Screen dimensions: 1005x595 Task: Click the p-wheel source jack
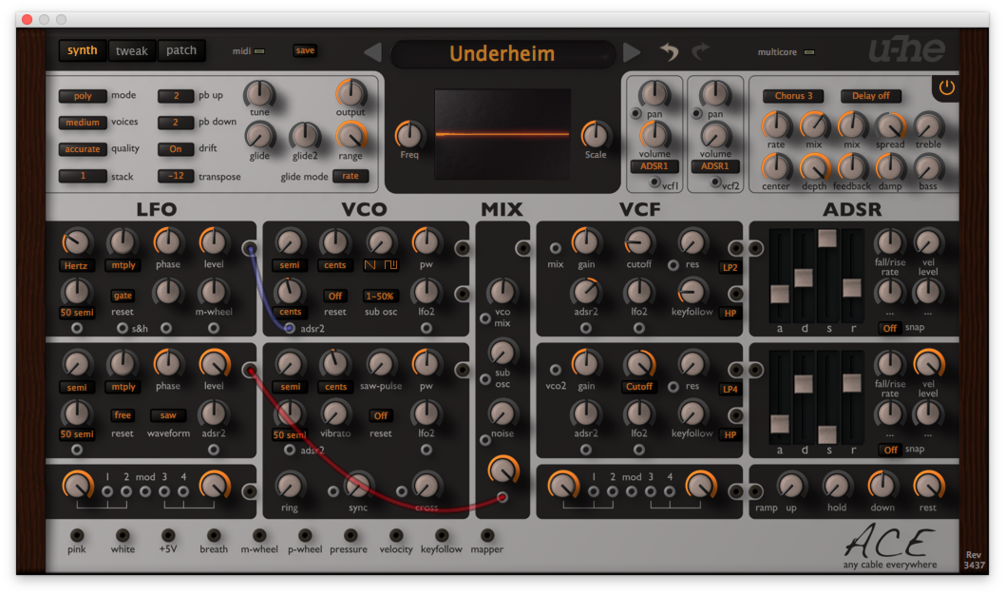(x=304, y=535)
